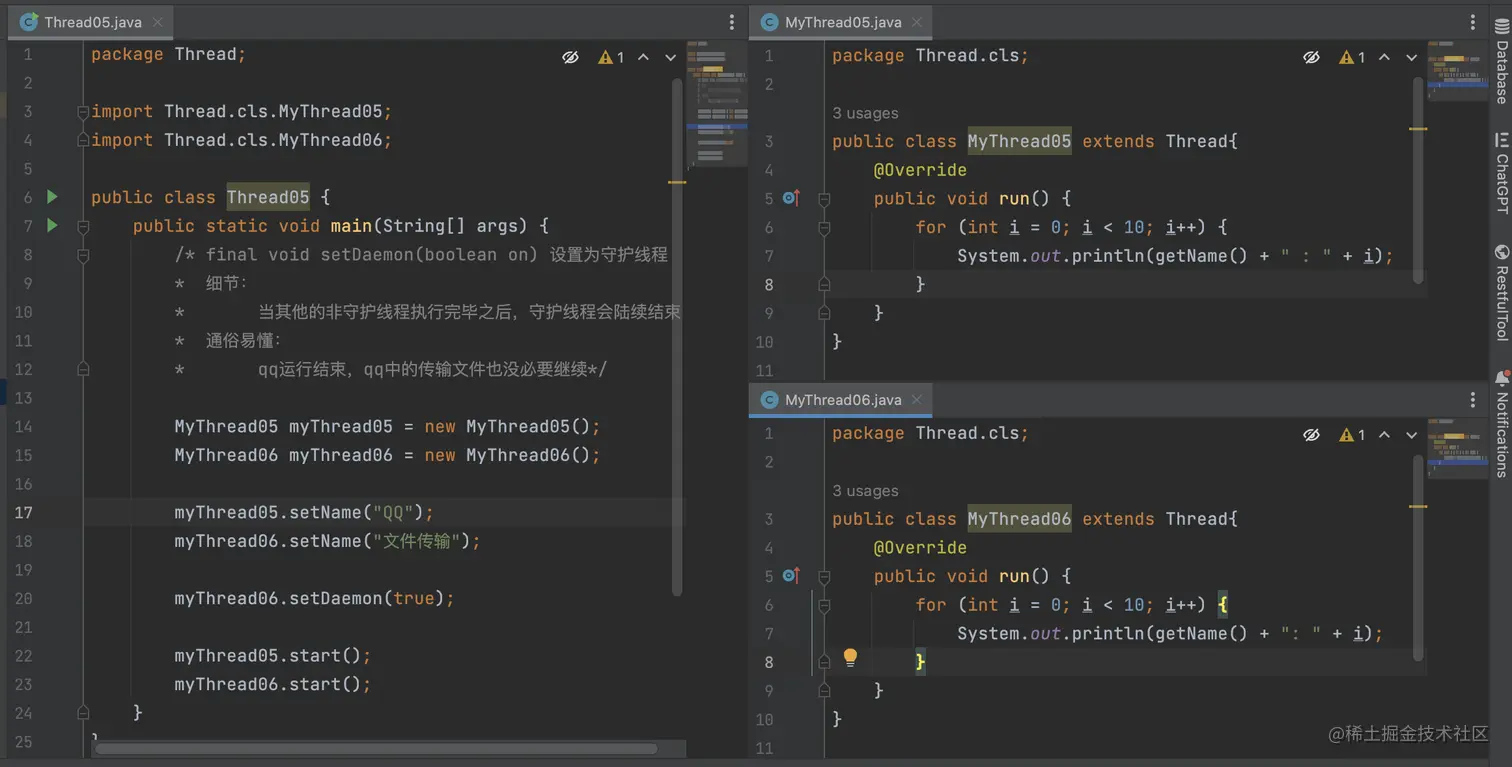Open tab options menu for Thread05.java pane

pyautogui.click(x=732, y=21)
